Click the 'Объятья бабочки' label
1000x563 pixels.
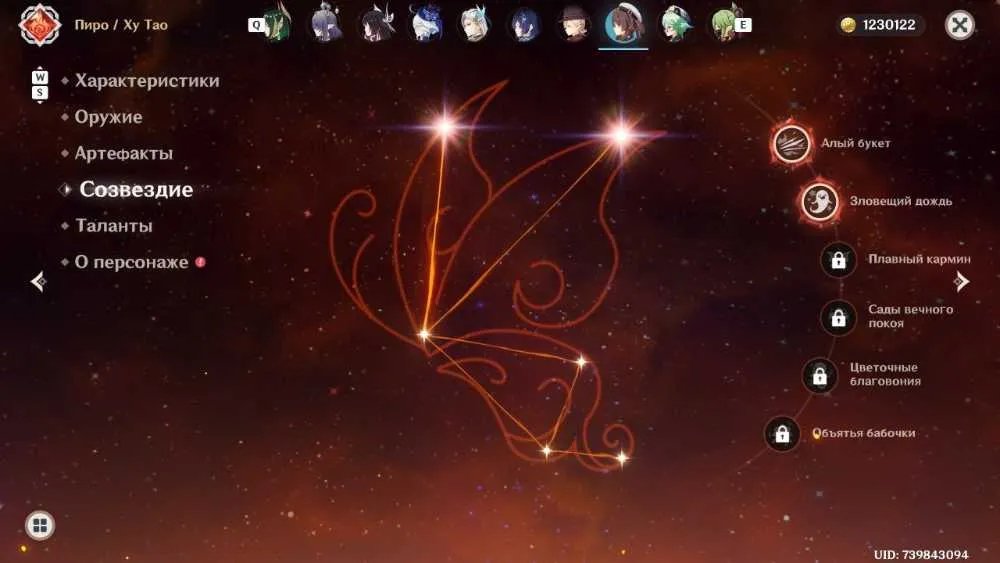click(864, 434)
